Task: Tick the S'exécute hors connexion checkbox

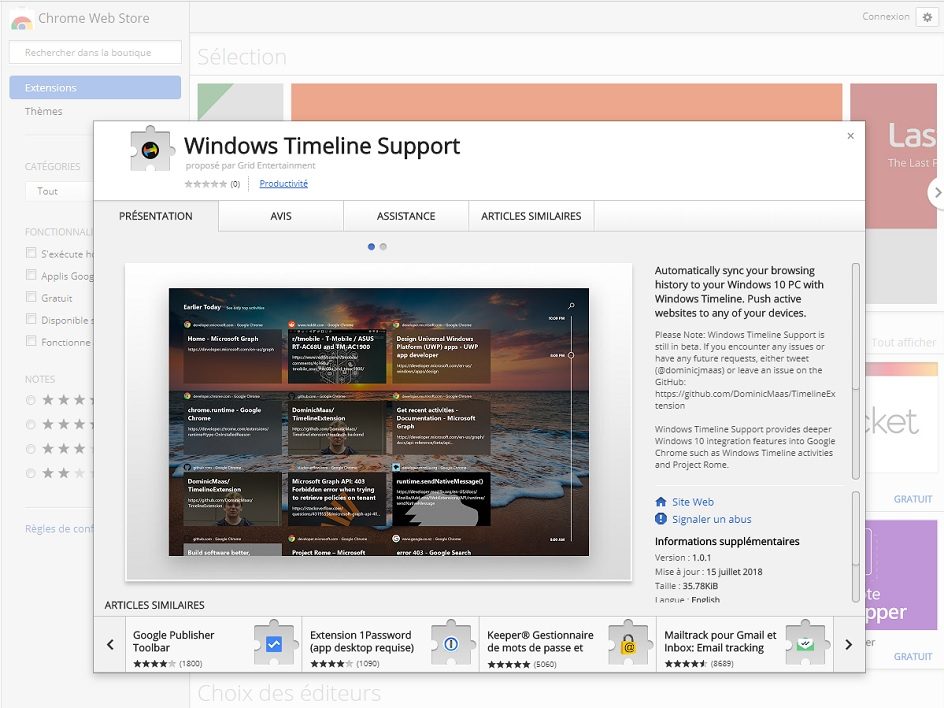Action: (31, 253)
